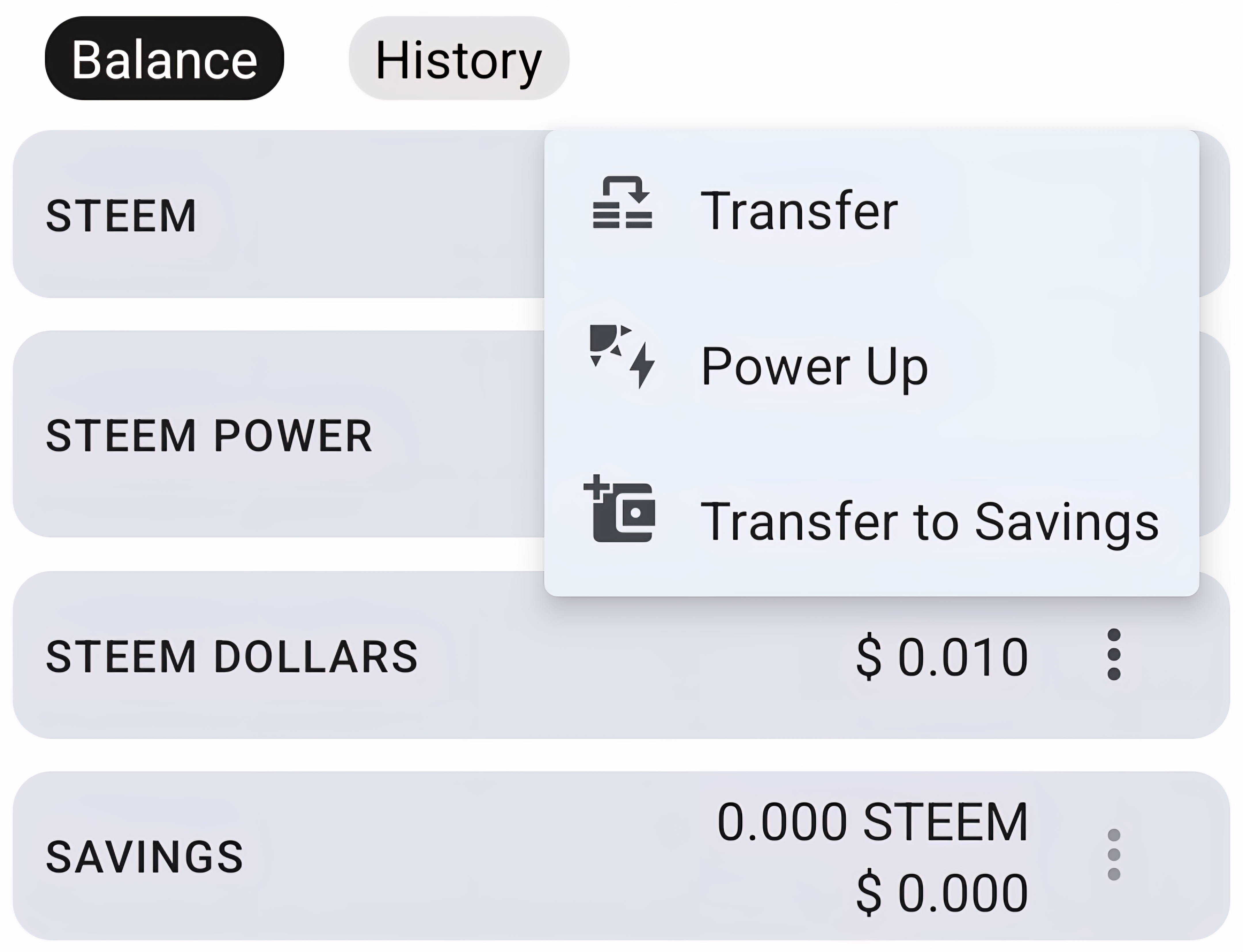
Task: Click the STEEM balance card label
Action: (121, 216)
